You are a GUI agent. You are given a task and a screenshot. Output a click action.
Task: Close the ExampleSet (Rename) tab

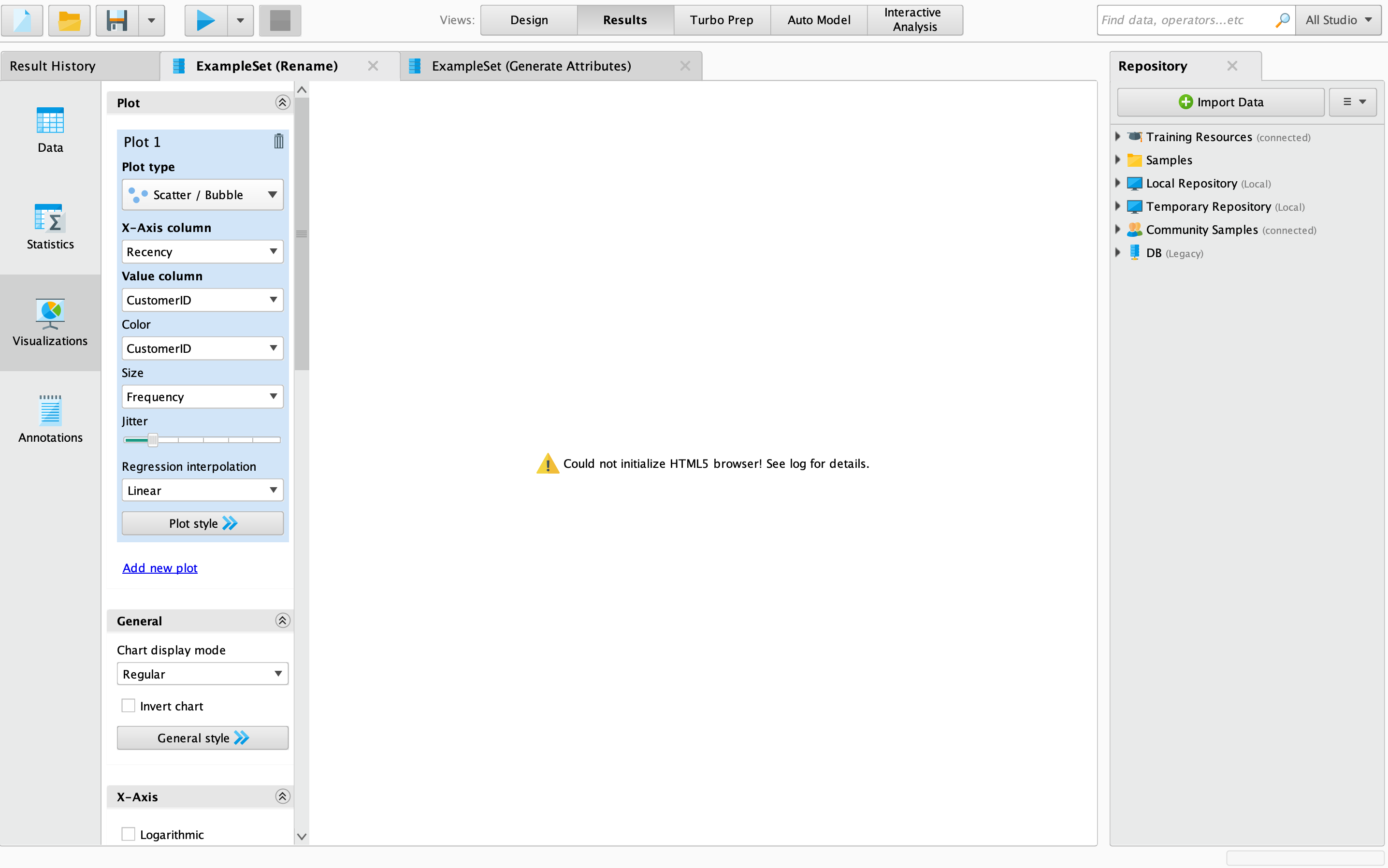point(373,66)
